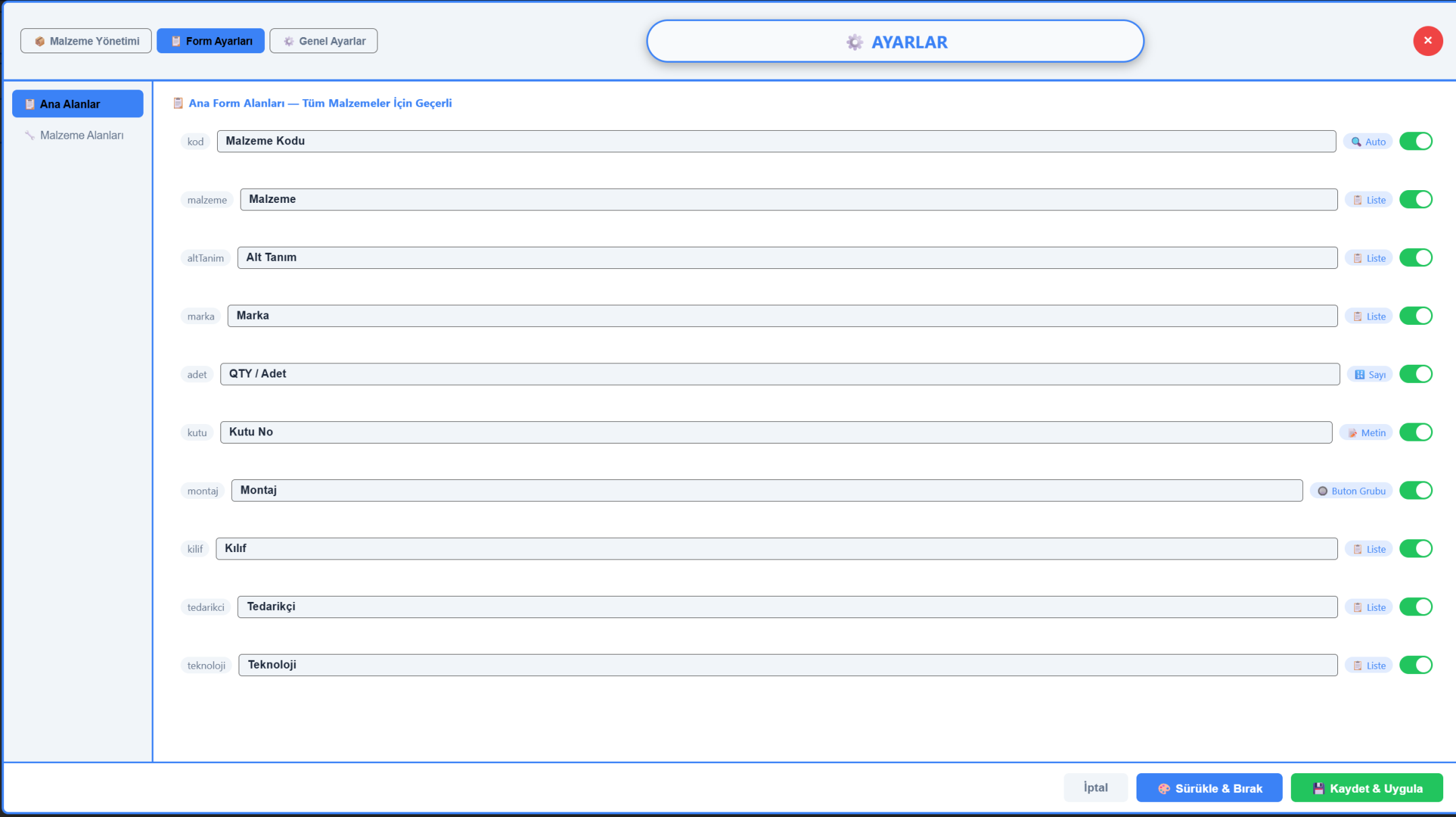This screenshot has height=817, width=1456.
Task: Click the Kılıf label input field
Action: (776, 549)
